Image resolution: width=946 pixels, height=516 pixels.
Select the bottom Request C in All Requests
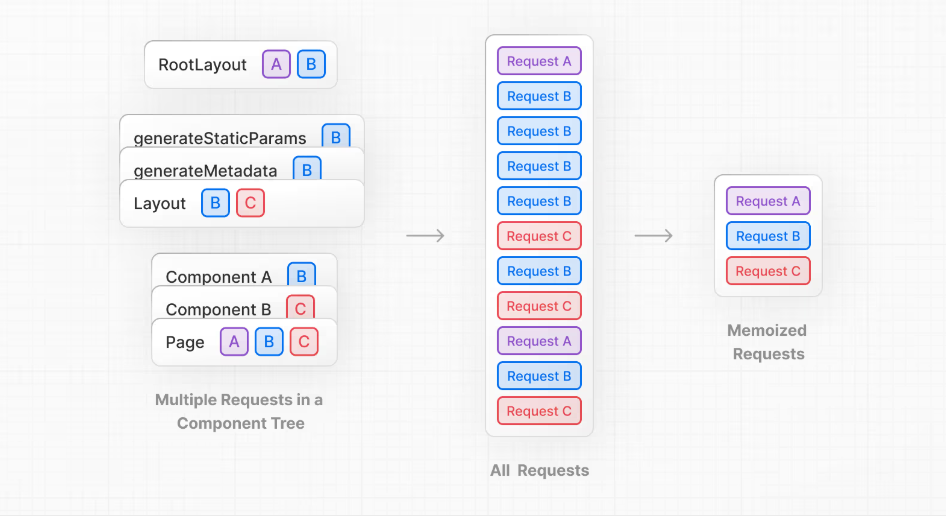tap(539, 411)
